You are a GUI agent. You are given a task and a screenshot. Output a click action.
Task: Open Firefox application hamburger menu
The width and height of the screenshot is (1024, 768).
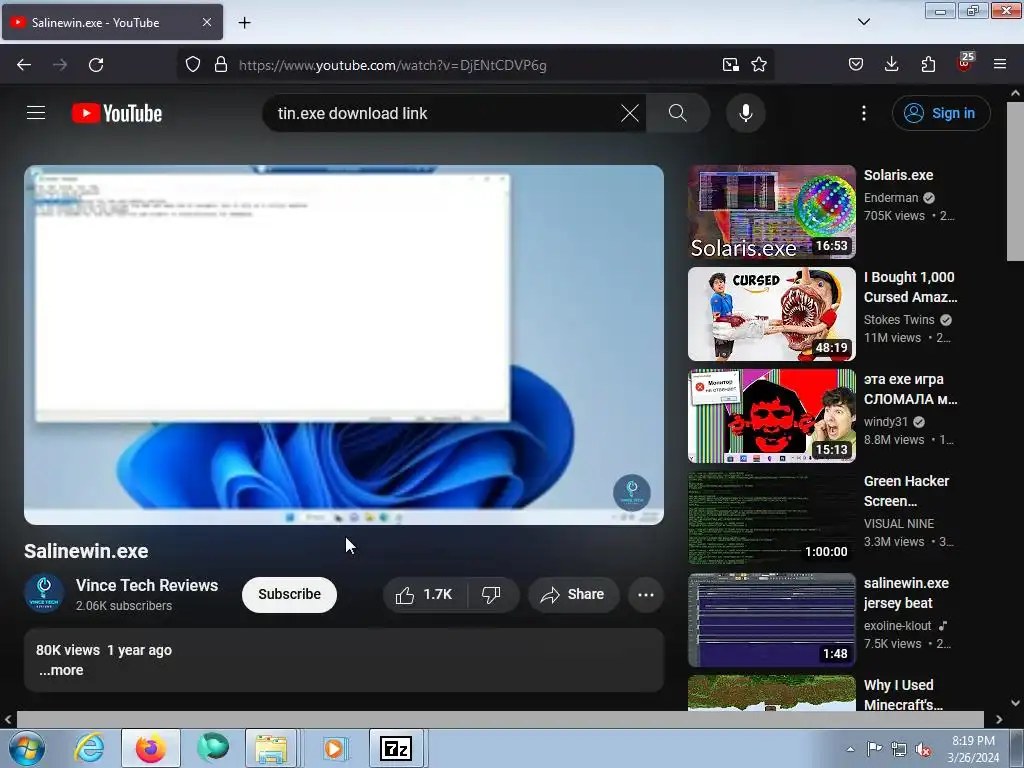point(1000,65)
